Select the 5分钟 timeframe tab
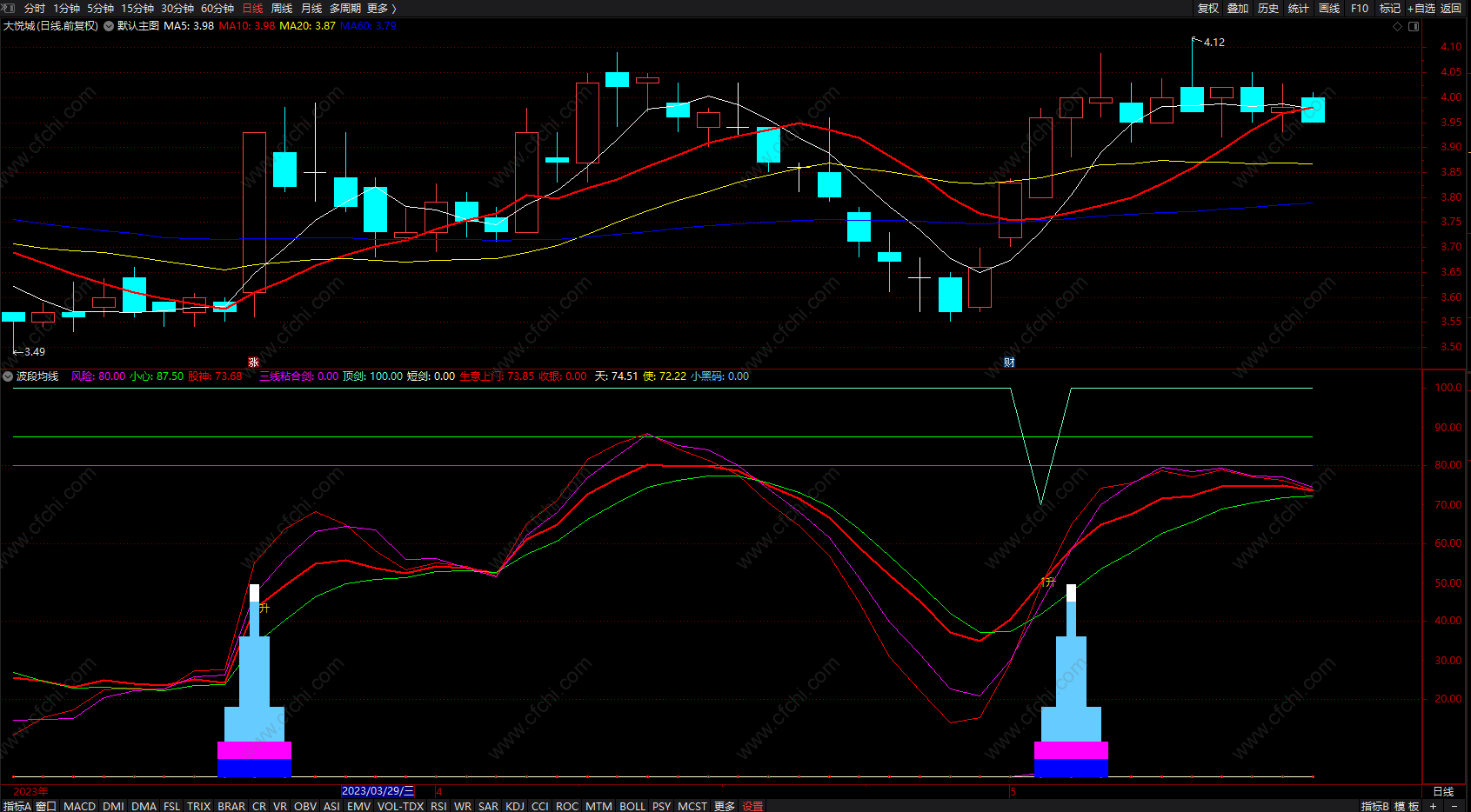Image resolution: width=1471 pixels, height=812 pixels. pos(101,8)
